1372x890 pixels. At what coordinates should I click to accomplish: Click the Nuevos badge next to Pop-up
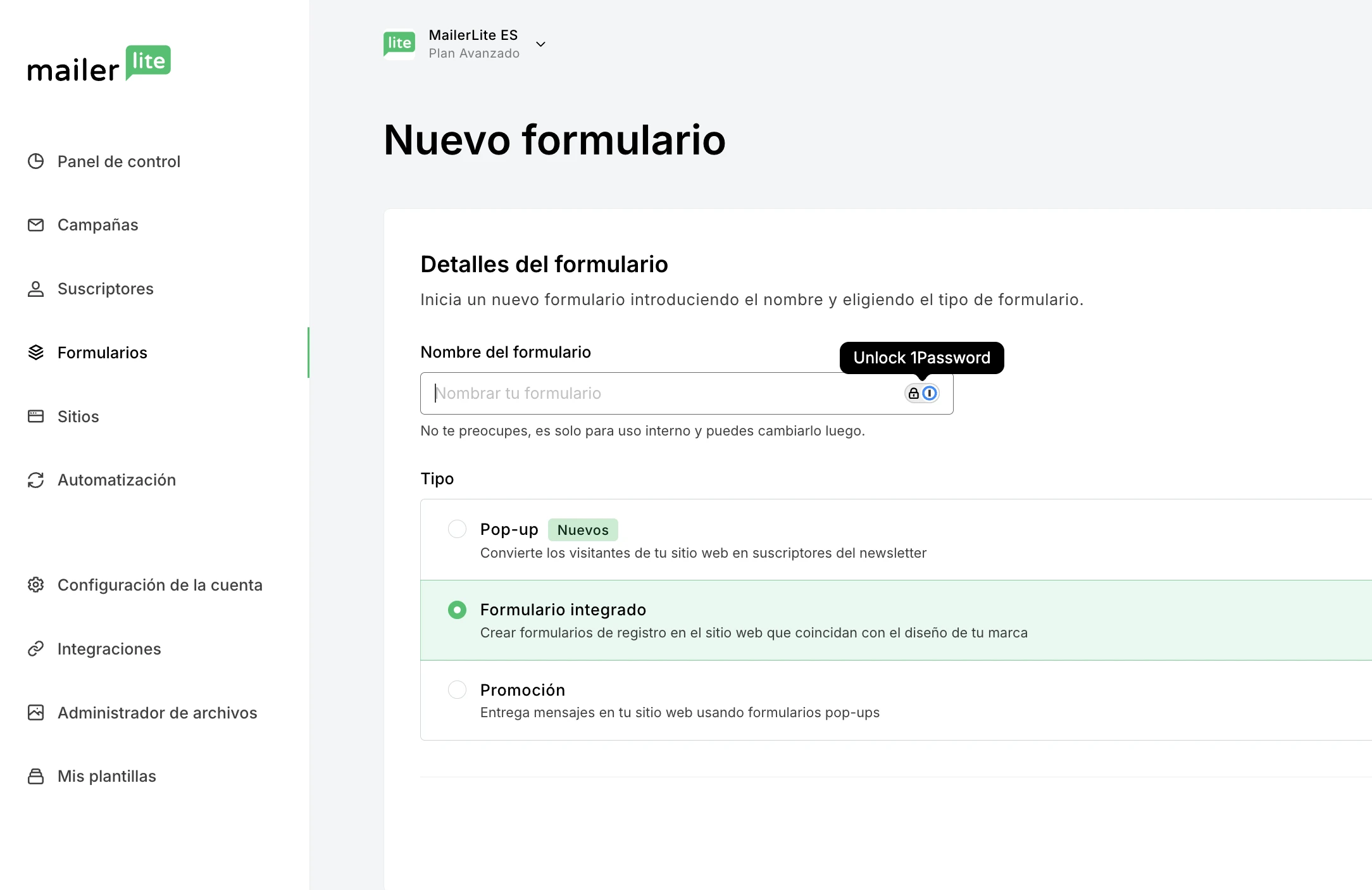pos(582,530)
